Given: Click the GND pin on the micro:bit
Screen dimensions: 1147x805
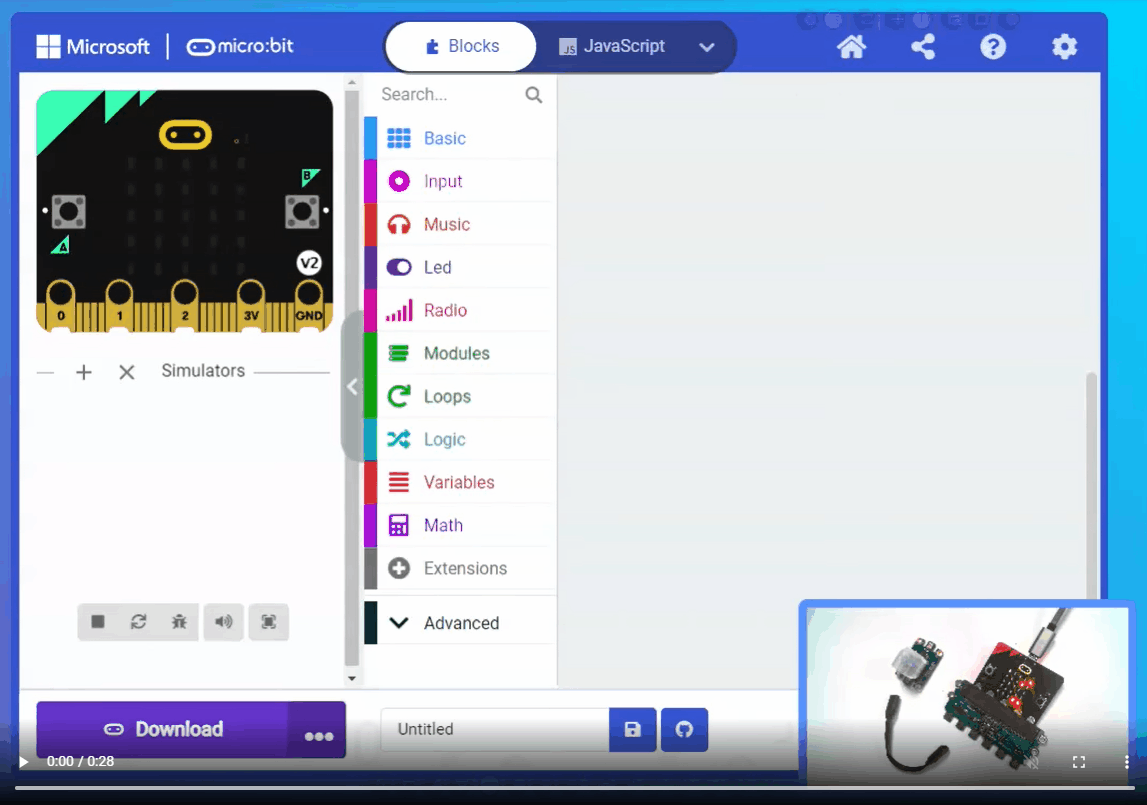Looking at the screenshot, I should point(309,304).
